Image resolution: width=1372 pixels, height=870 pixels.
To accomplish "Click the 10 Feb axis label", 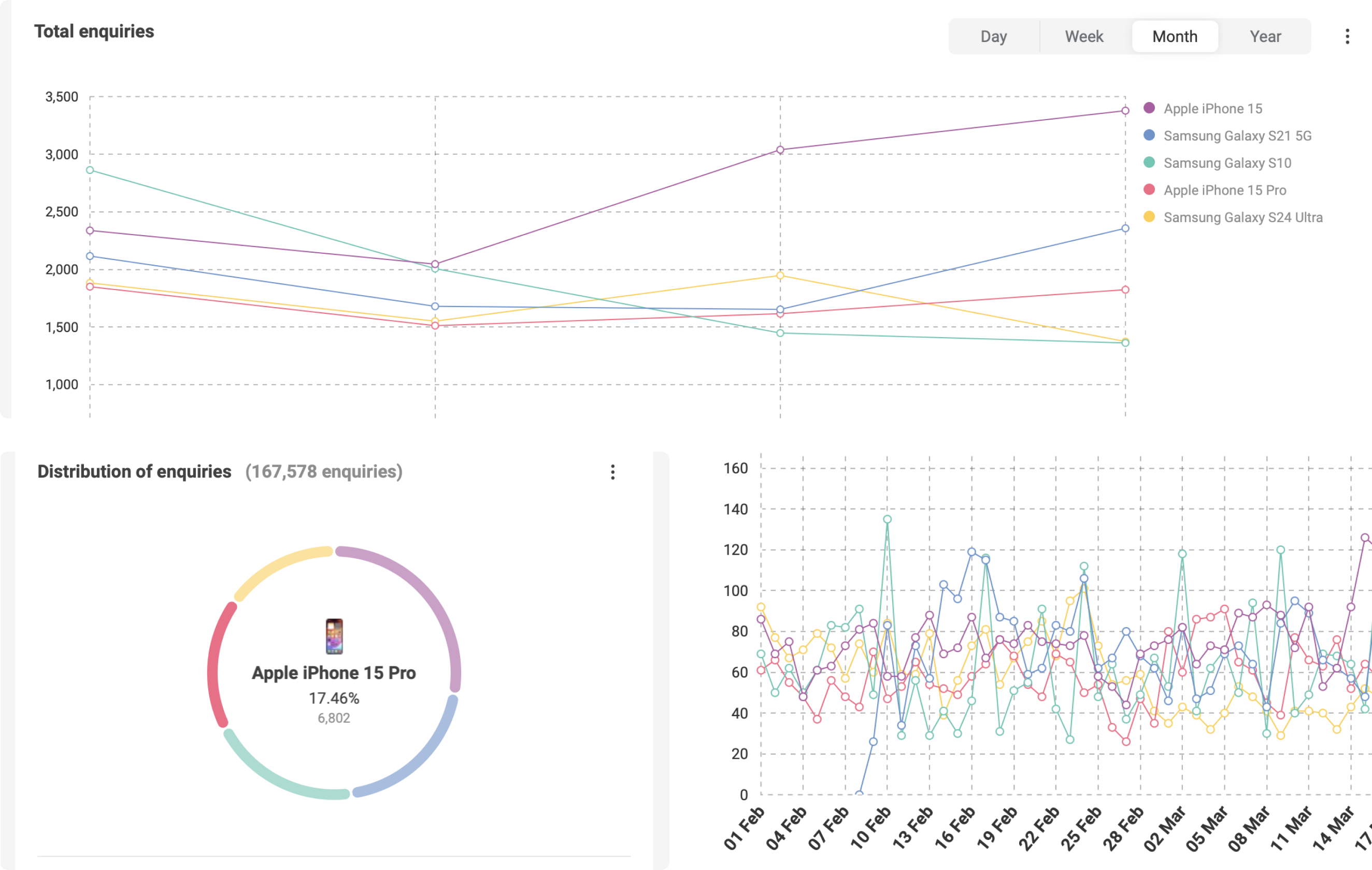I will [870, 829].
